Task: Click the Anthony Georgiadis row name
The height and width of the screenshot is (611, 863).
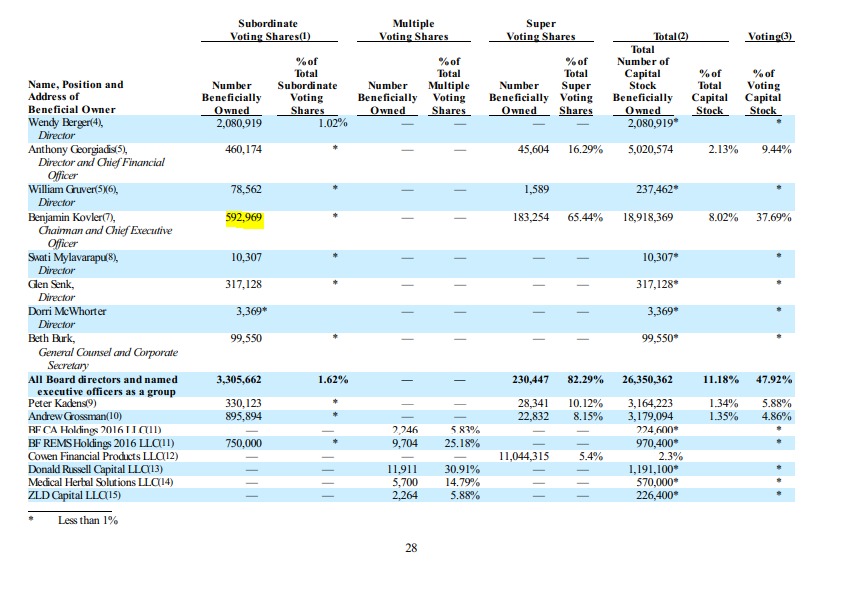Action: click(74, 149)
